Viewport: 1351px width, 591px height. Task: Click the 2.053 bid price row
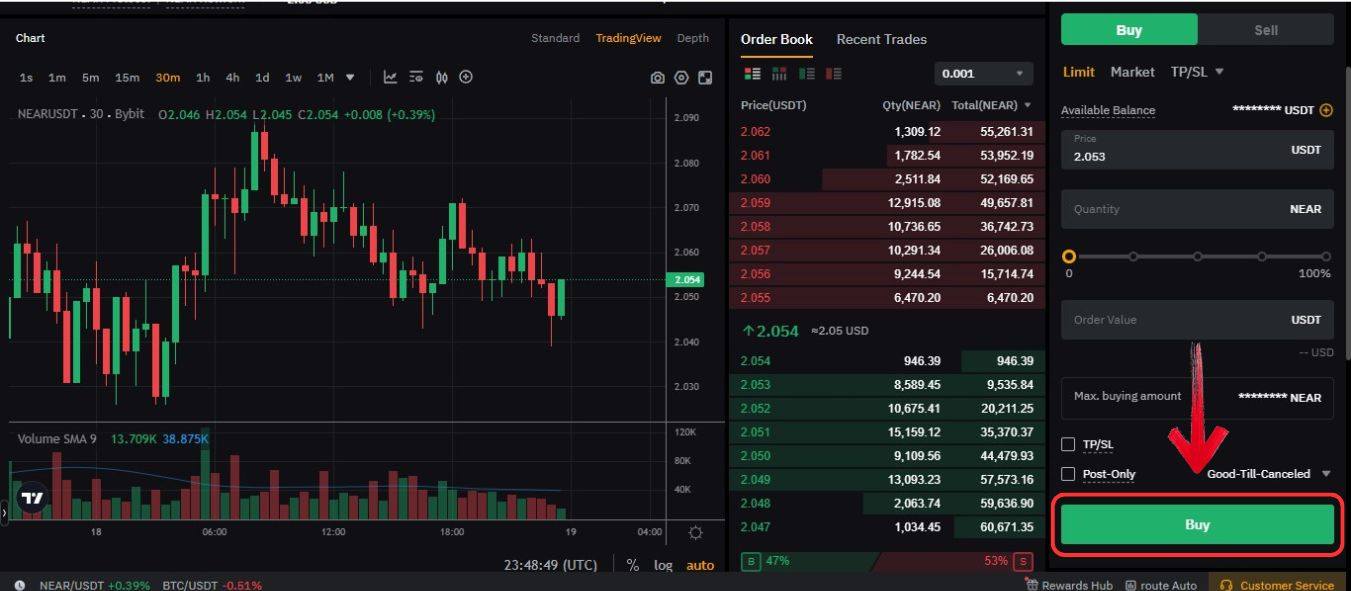(x=888, y=384)
